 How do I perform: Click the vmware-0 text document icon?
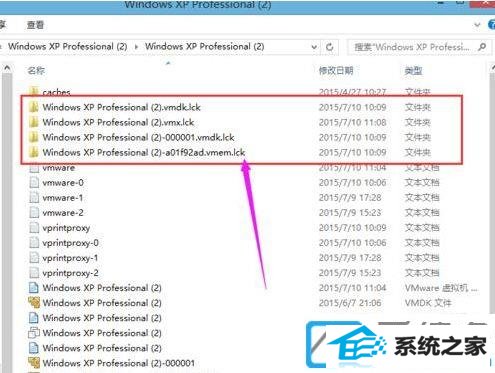click(34, 182)
